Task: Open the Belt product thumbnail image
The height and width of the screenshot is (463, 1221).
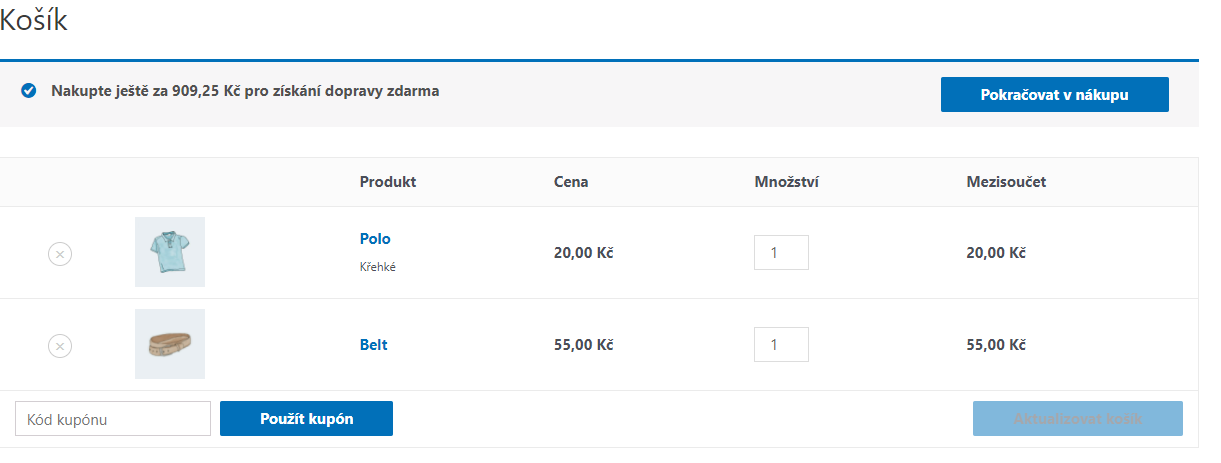Action: pos(170,344)
